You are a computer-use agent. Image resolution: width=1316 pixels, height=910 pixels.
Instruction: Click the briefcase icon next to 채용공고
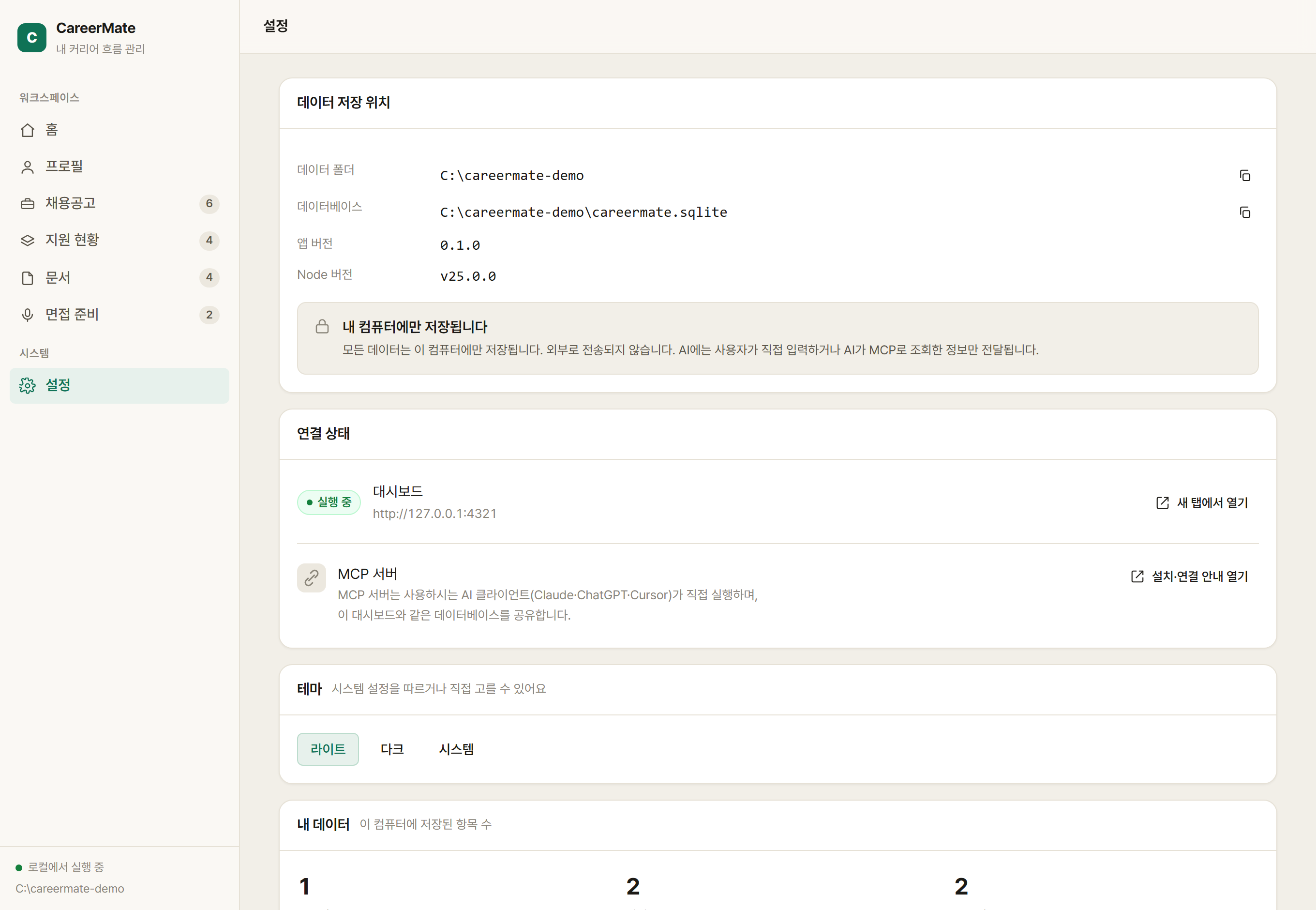[x=28, y=204]
